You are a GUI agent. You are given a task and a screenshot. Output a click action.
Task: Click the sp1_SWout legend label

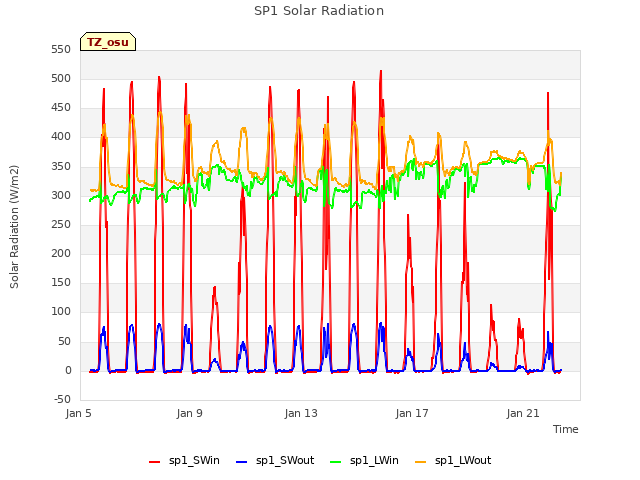285,460
